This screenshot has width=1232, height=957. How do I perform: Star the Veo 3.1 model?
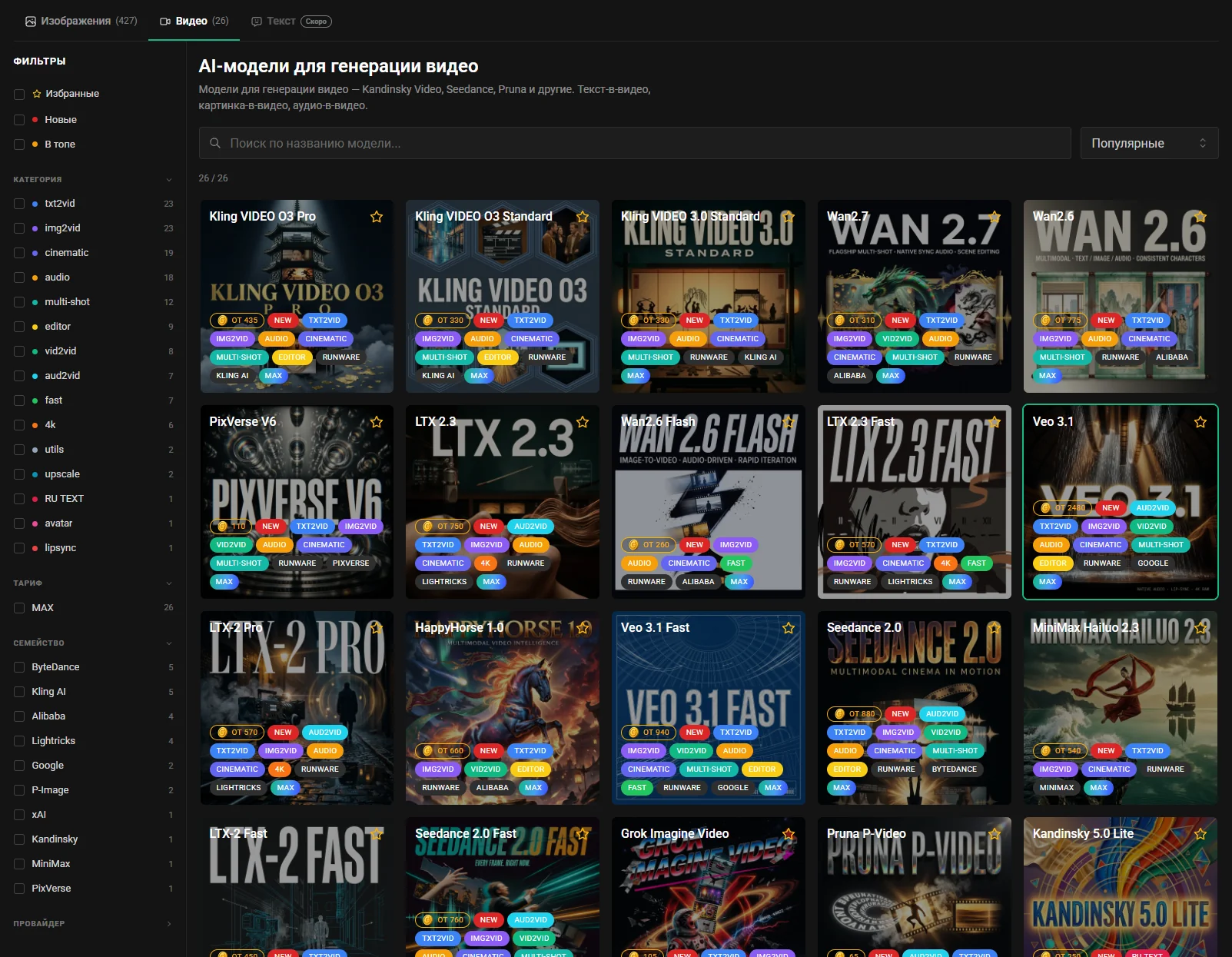pos(1200,422)
